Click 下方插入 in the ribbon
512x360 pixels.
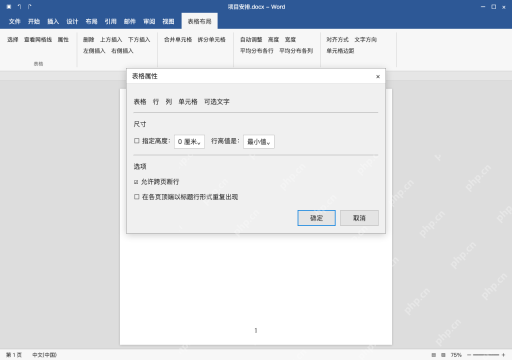click(139, 40)
